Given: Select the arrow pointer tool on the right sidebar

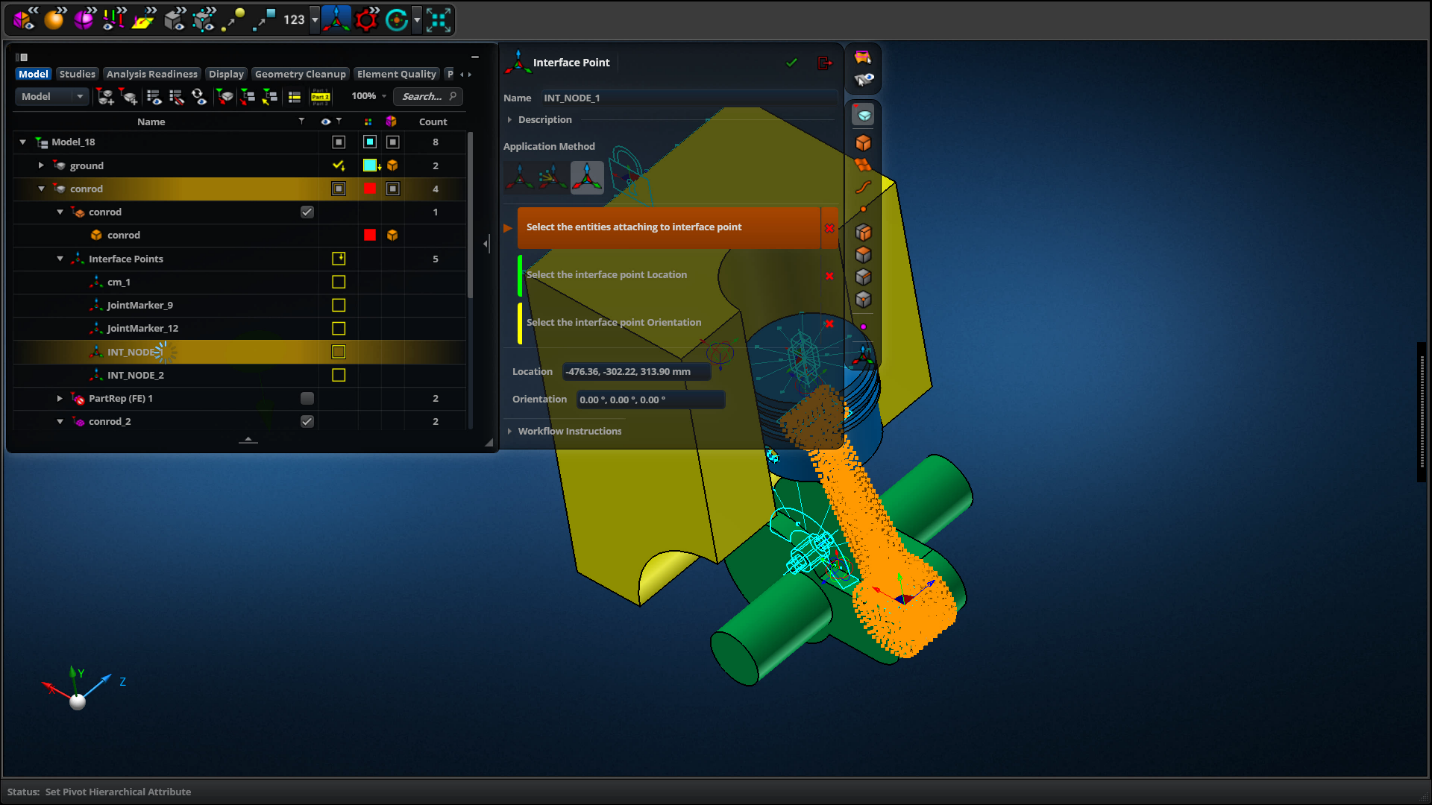Looking at the screenshot, I should (x=862, y=80).
